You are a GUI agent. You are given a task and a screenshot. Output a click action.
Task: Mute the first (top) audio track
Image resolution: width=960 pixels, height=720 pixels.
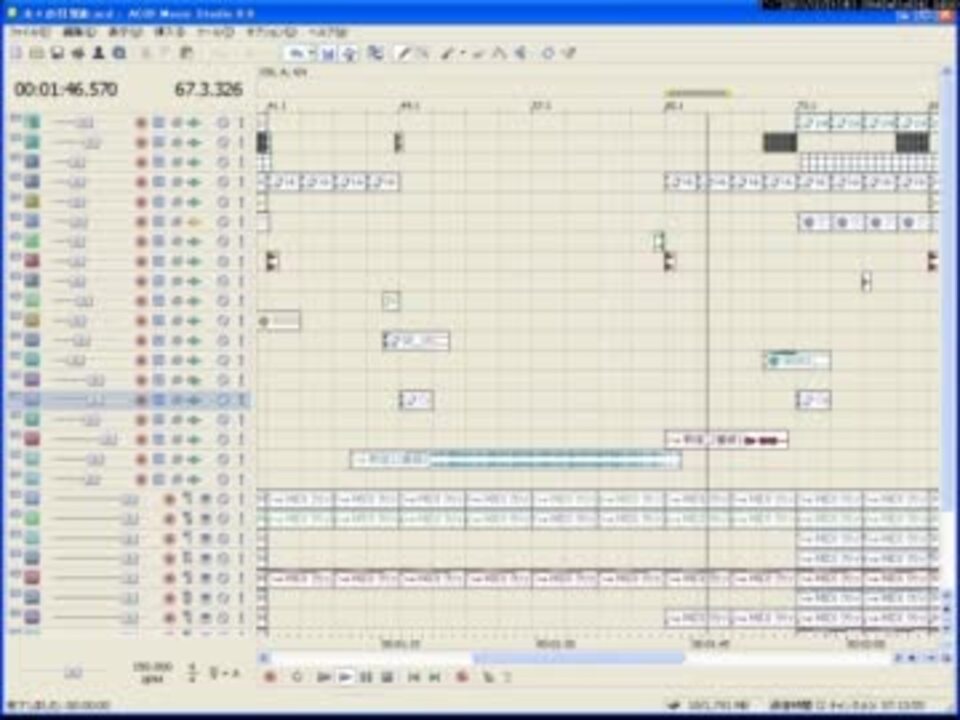pyautogui.click(x=223, y=123)
